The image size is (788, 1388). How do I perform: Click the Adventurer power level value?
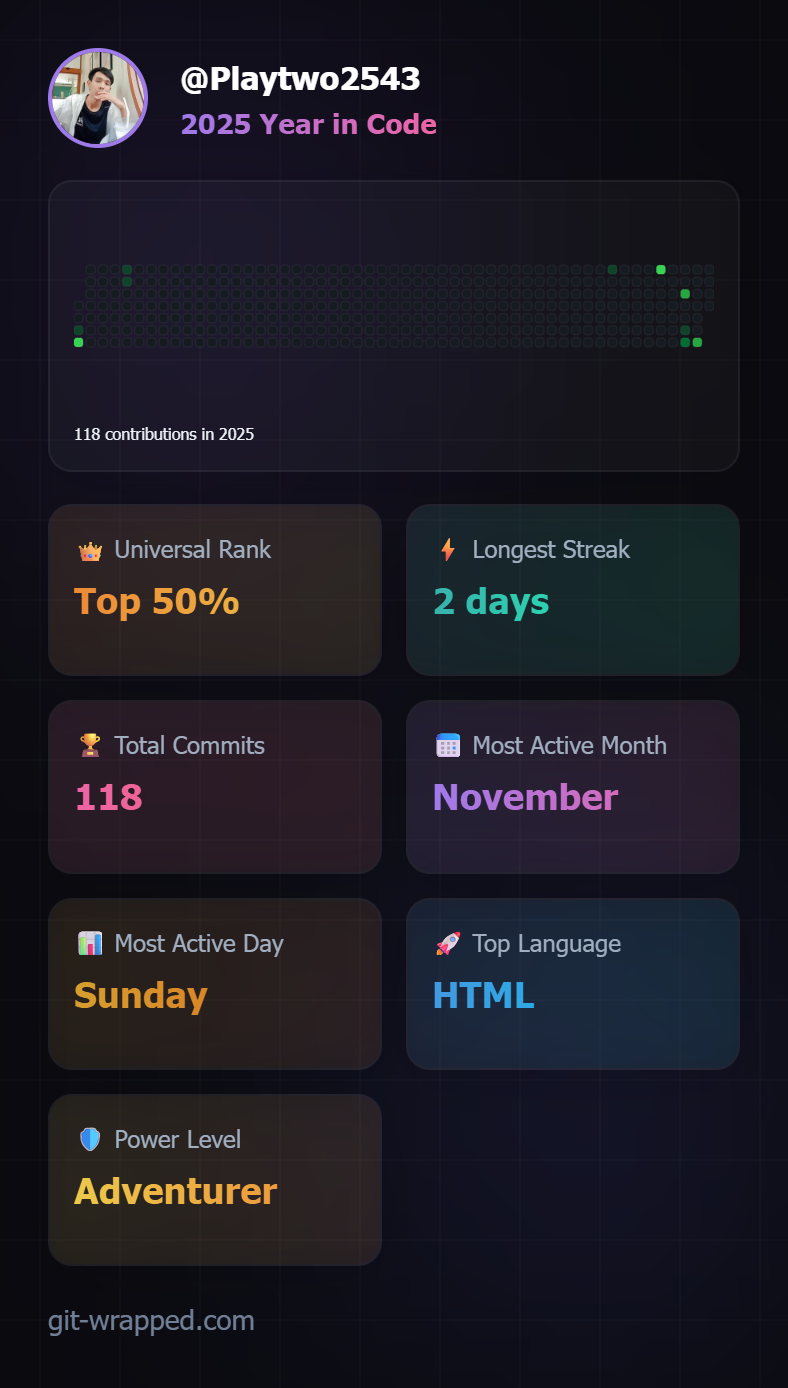click(x=175, y=1191)
